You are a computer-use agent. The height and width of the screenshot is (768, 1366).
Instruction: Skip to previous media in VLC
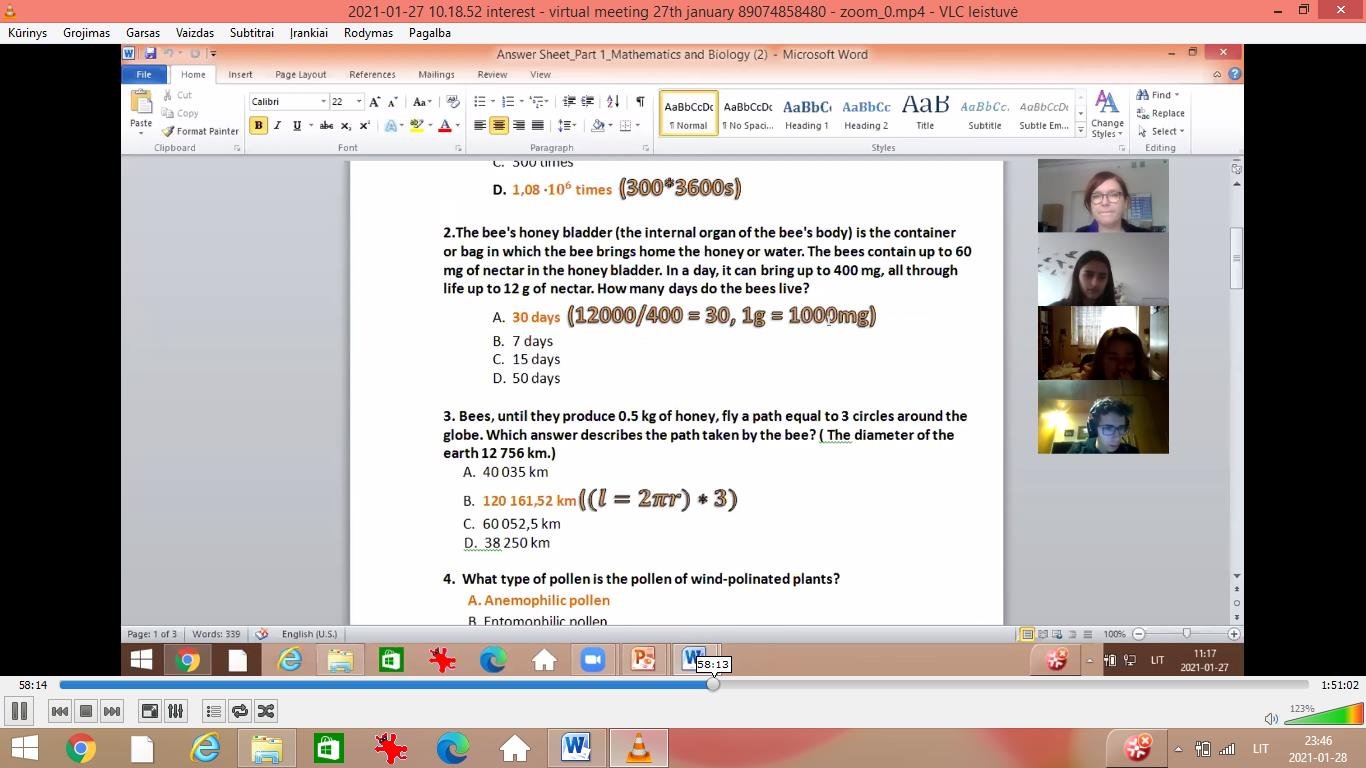click(x=60, y=711)
